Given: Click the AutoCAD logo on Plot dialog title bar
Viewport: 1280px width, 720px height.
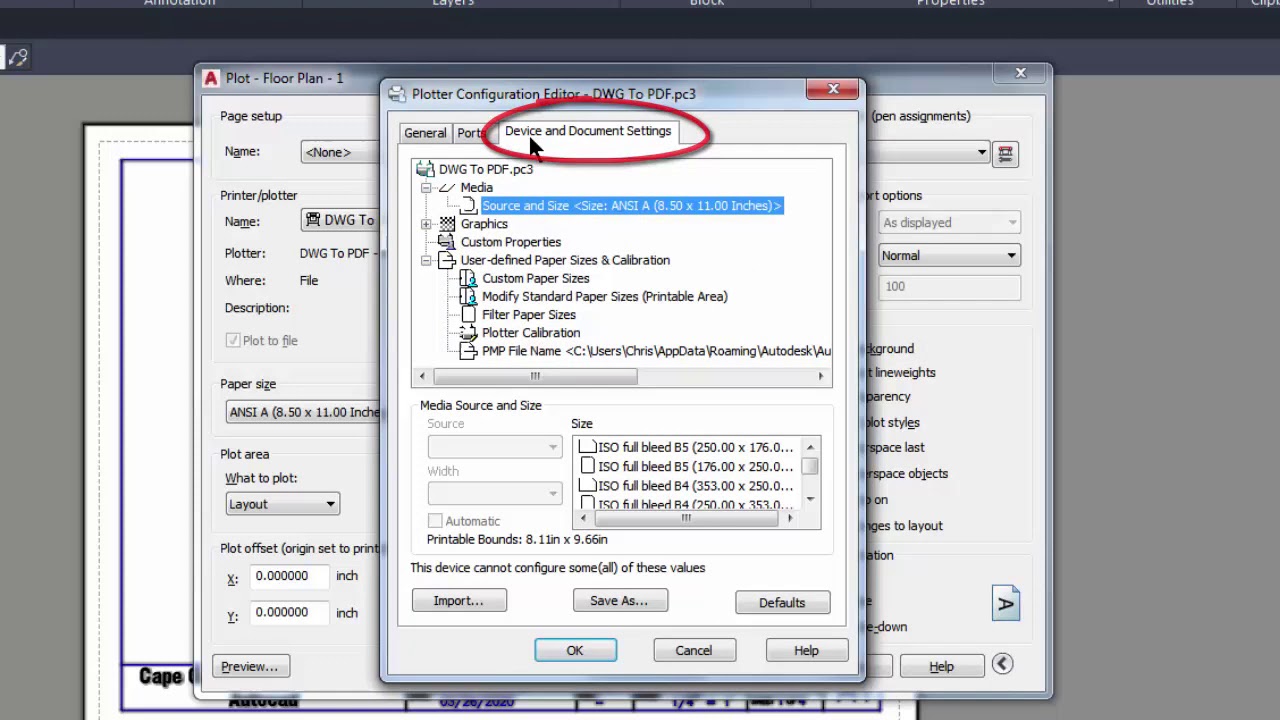Looking at the screenshot, I should coord(211,78).
